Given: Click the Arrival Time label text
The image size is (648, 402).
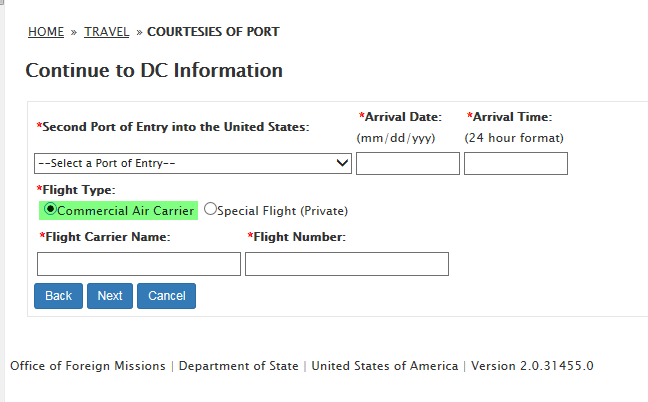Looking at the screenshot, I should (512, 117).
